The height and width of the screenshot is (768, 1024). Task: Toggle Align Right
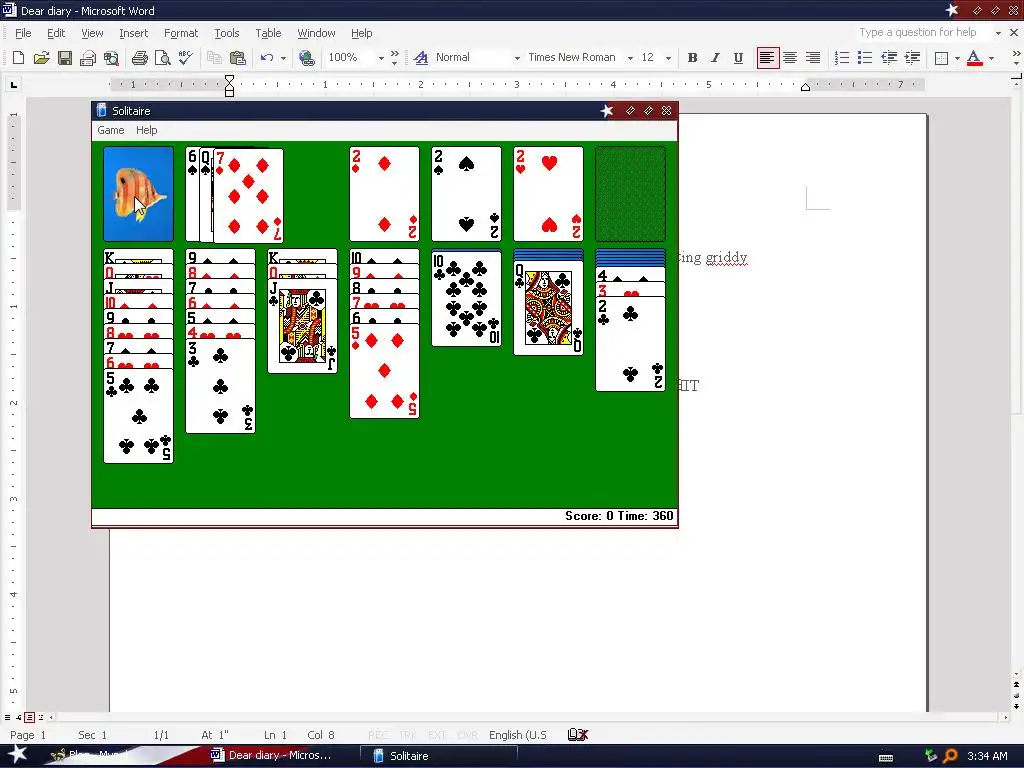click(x=812, y=57)
